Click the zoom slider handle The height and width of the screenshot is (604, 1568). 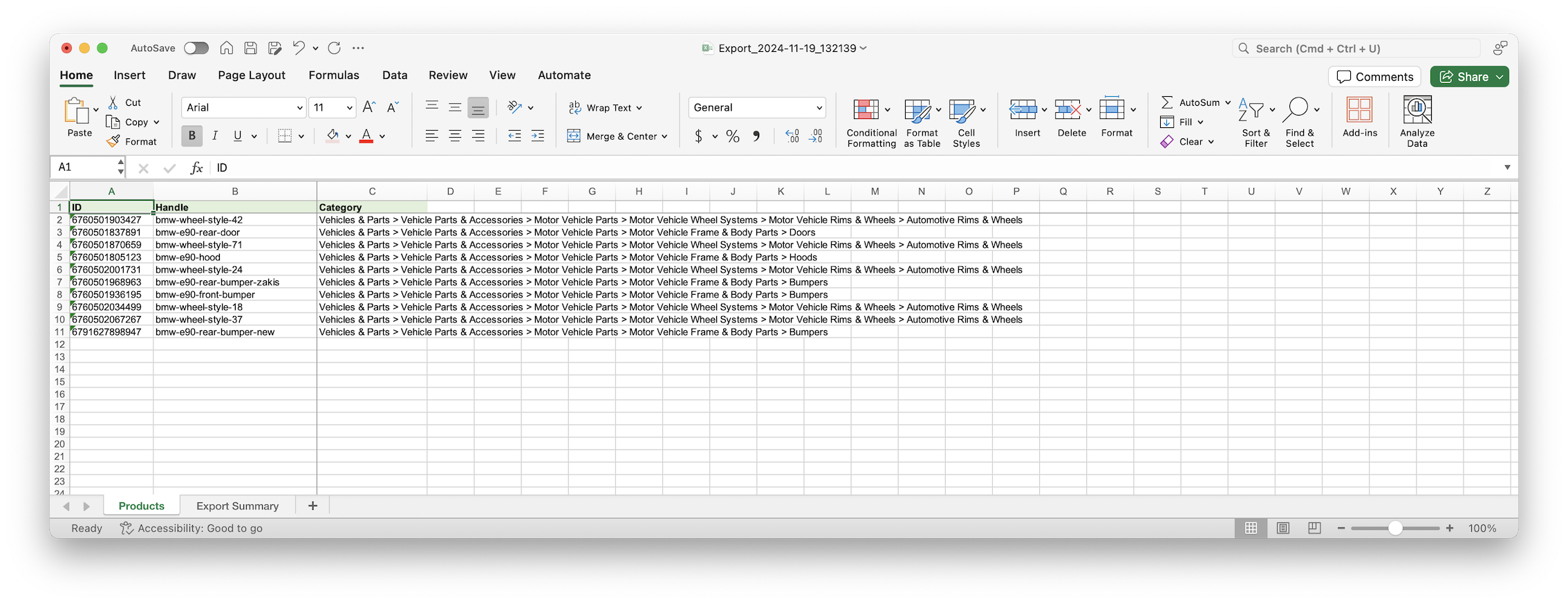pos(1395,528)
